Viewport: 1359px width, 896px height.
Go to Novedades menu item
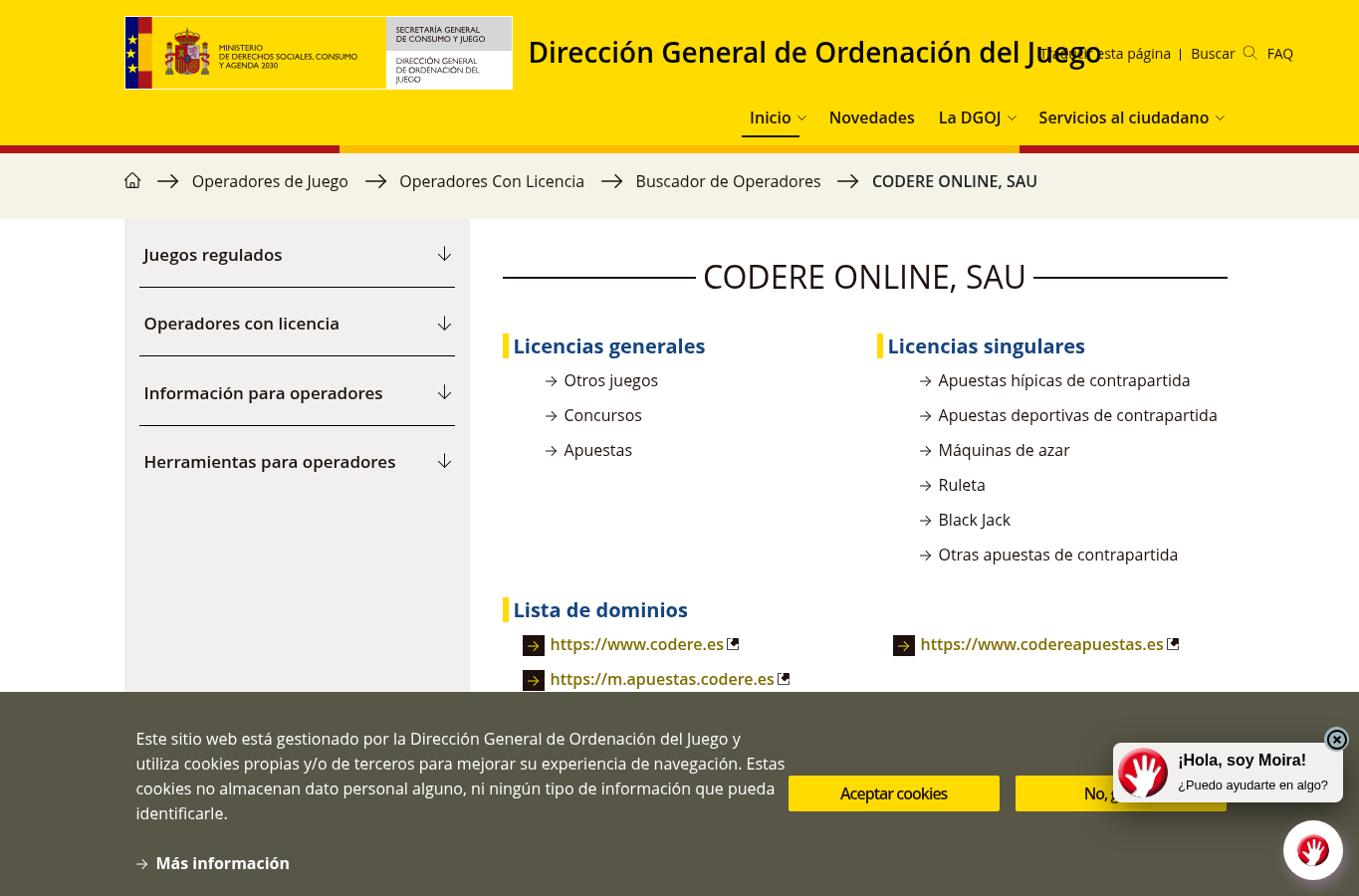coord(871,117)
